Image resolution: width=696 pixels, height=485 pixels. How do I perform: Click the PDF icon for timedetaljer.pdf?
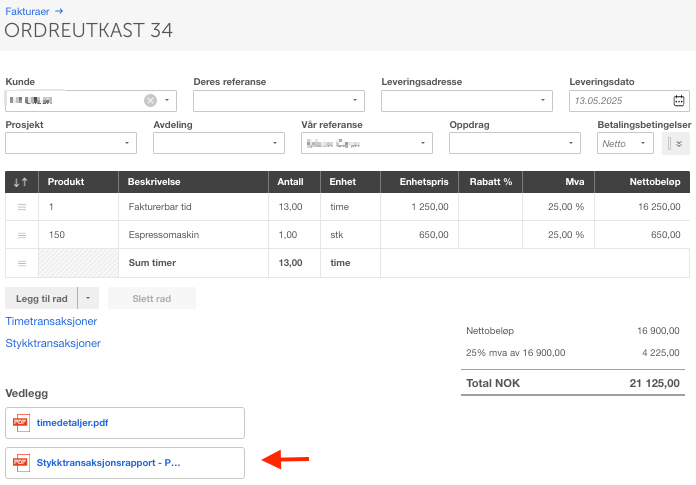tap(21, 423)
